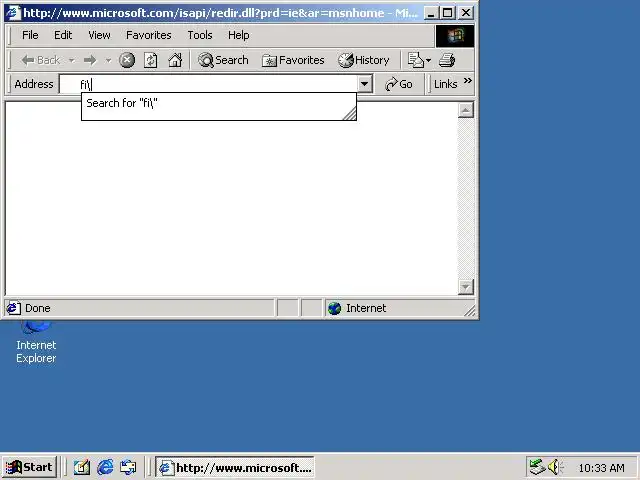Screen dimensions: 640x480
Task: Click the Go button
Action: (398, 84)
